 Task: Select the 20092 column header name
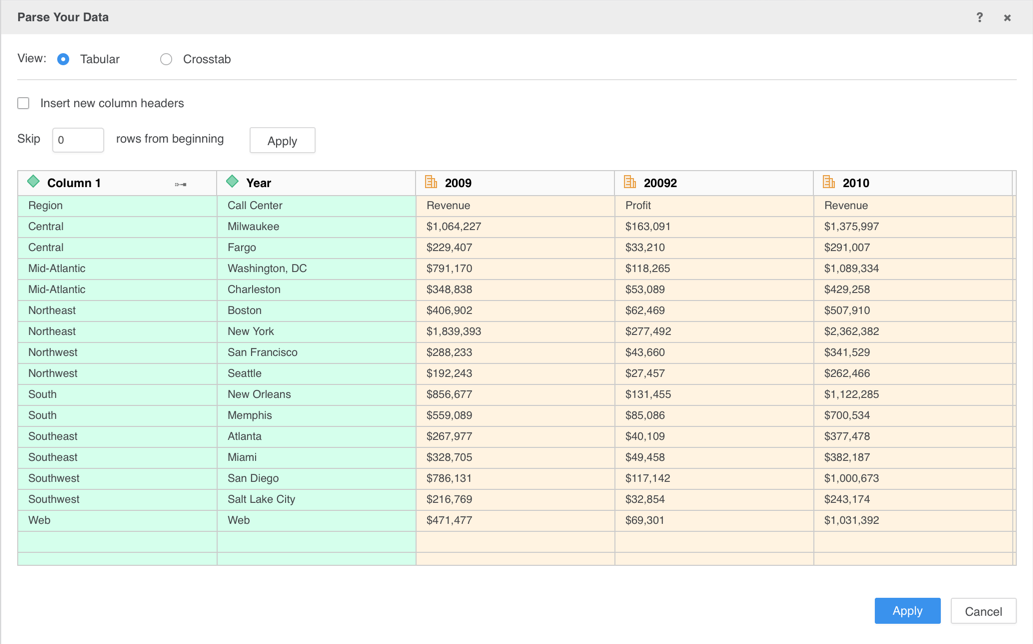(x=660, y=183)
